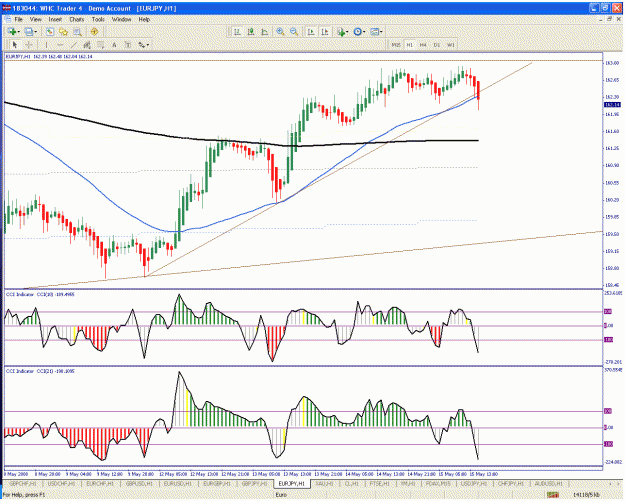Viewport: 625px width, 501px height.
Task: Click the Periods clock icon
Action: pos(357,31)
